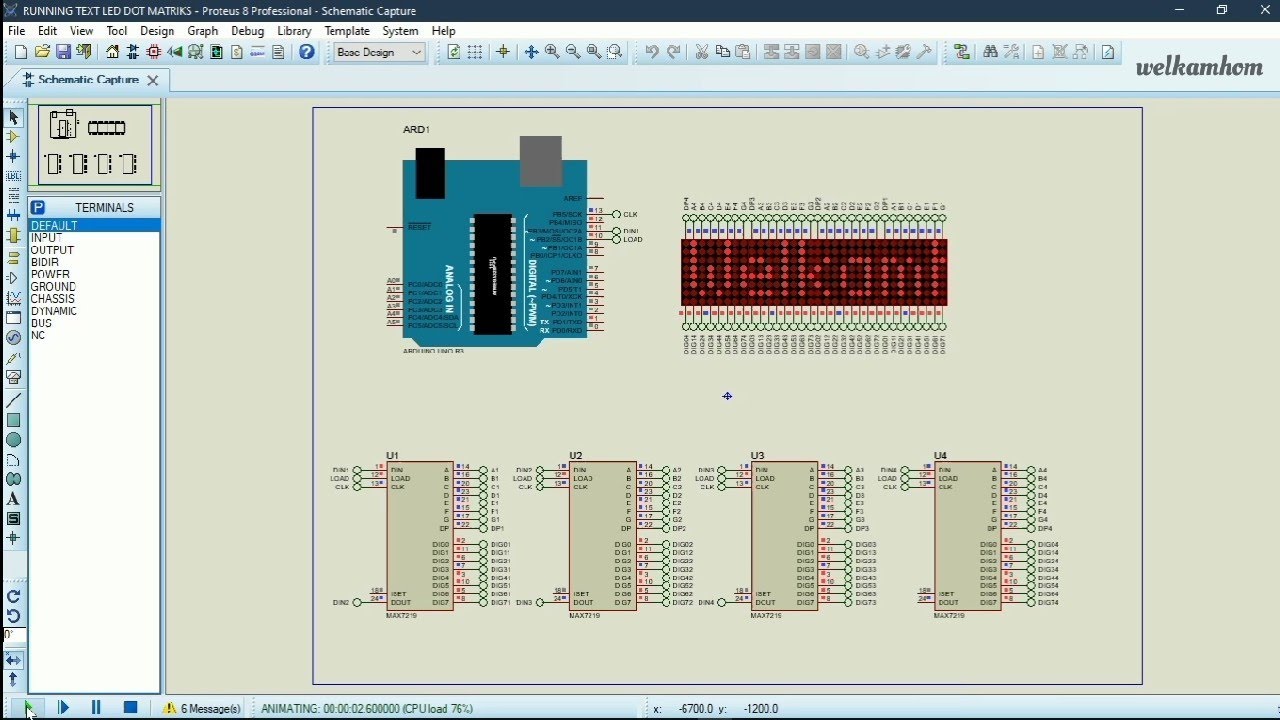
Task: Click the Redraw display refresh icon
Action: 454,52
